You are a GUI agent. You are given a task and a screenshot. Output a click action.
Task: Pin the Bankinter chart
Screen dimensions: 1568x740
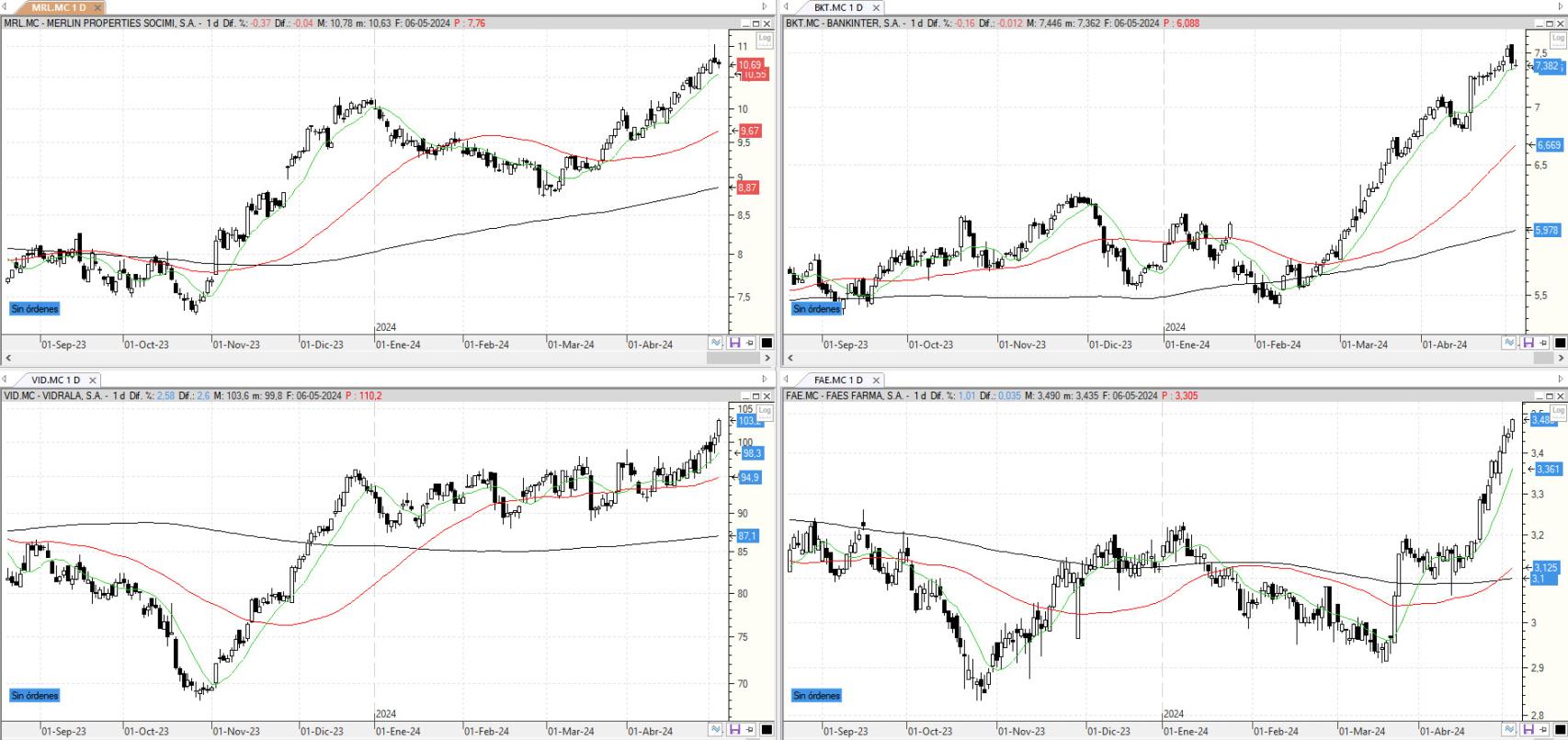(1543, 343)
